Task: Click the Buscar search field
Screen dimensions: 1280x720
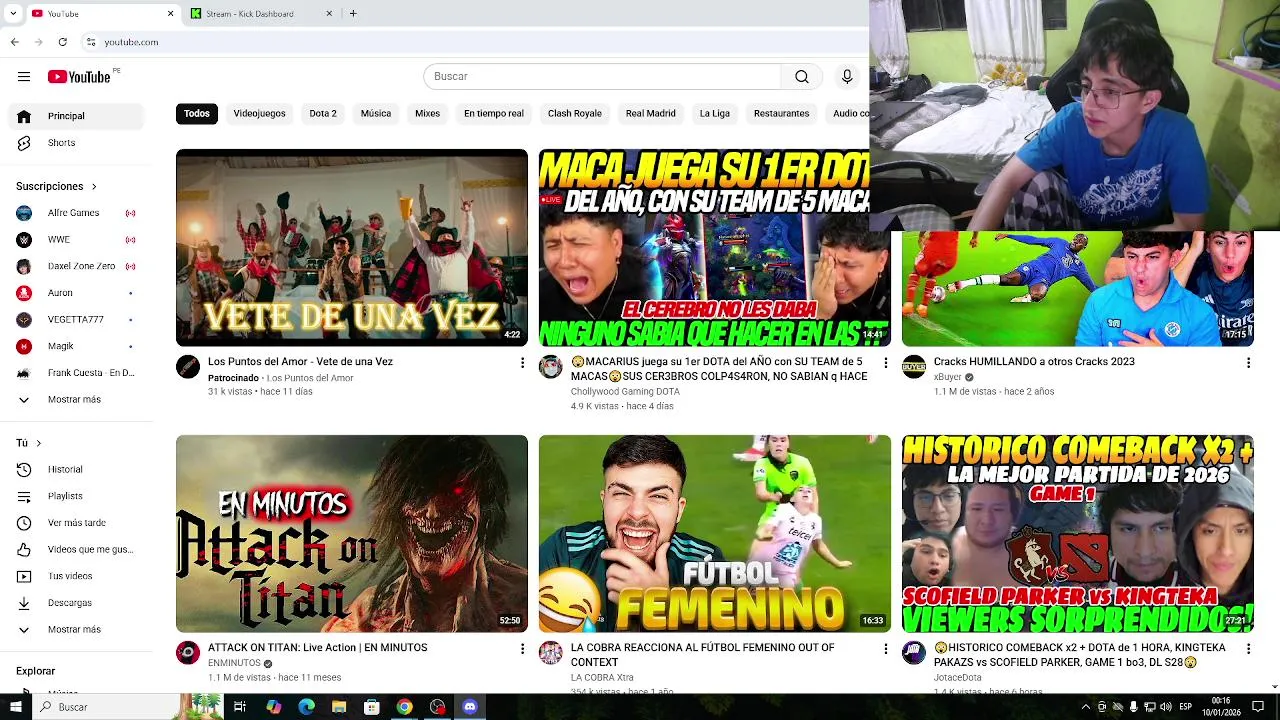Action: pos(602,77)
